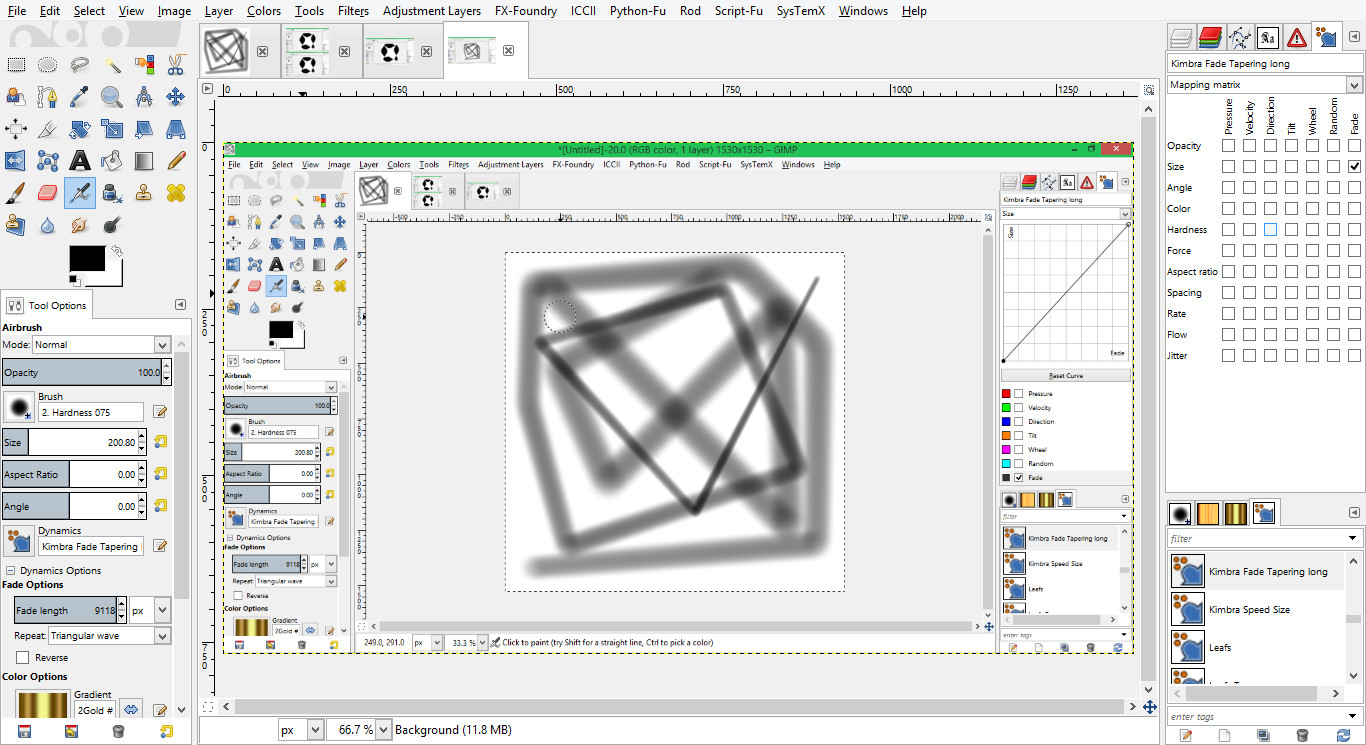Viewport: 1366px width, 745px height.
Task: Open the Mode Normal dropdown
Action: pyautogui.click(x=101, y=344)
